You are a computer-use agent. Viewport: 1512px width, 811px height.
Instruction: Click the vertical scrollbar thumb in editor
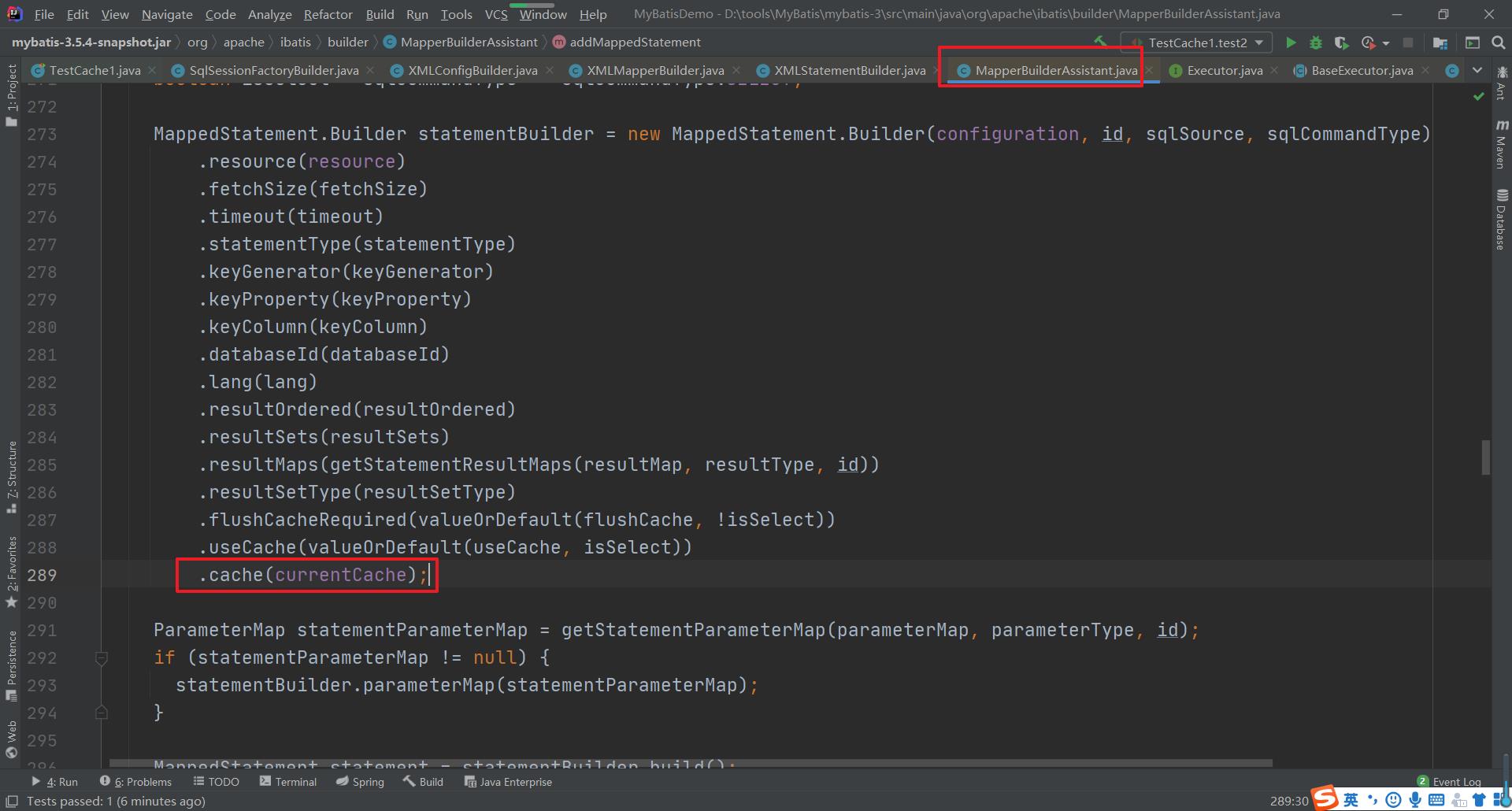pos(1486,457)
